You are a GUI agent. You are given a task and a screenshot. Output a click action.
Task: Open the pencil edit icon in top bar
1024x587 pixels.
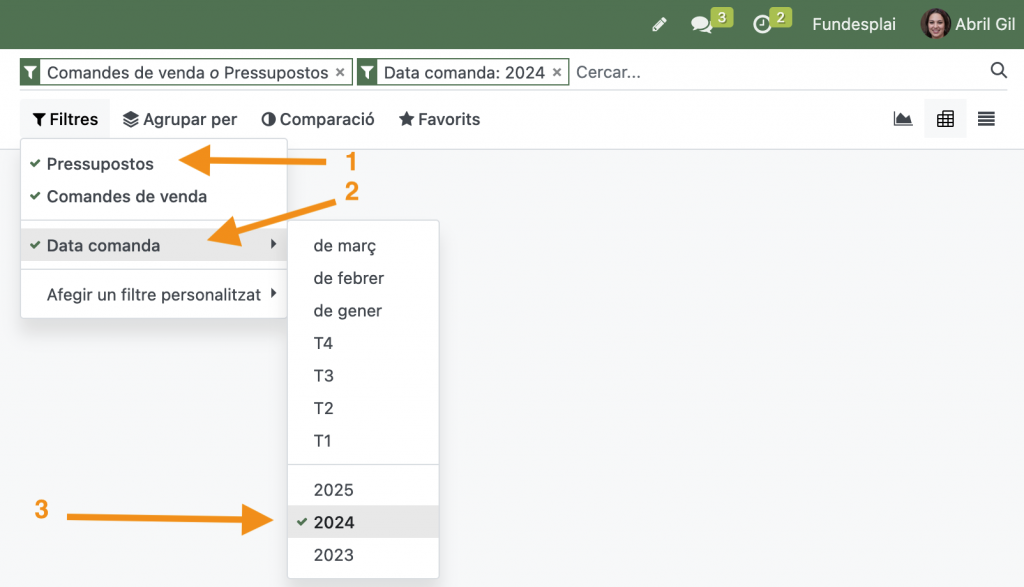tap(659, 24)
